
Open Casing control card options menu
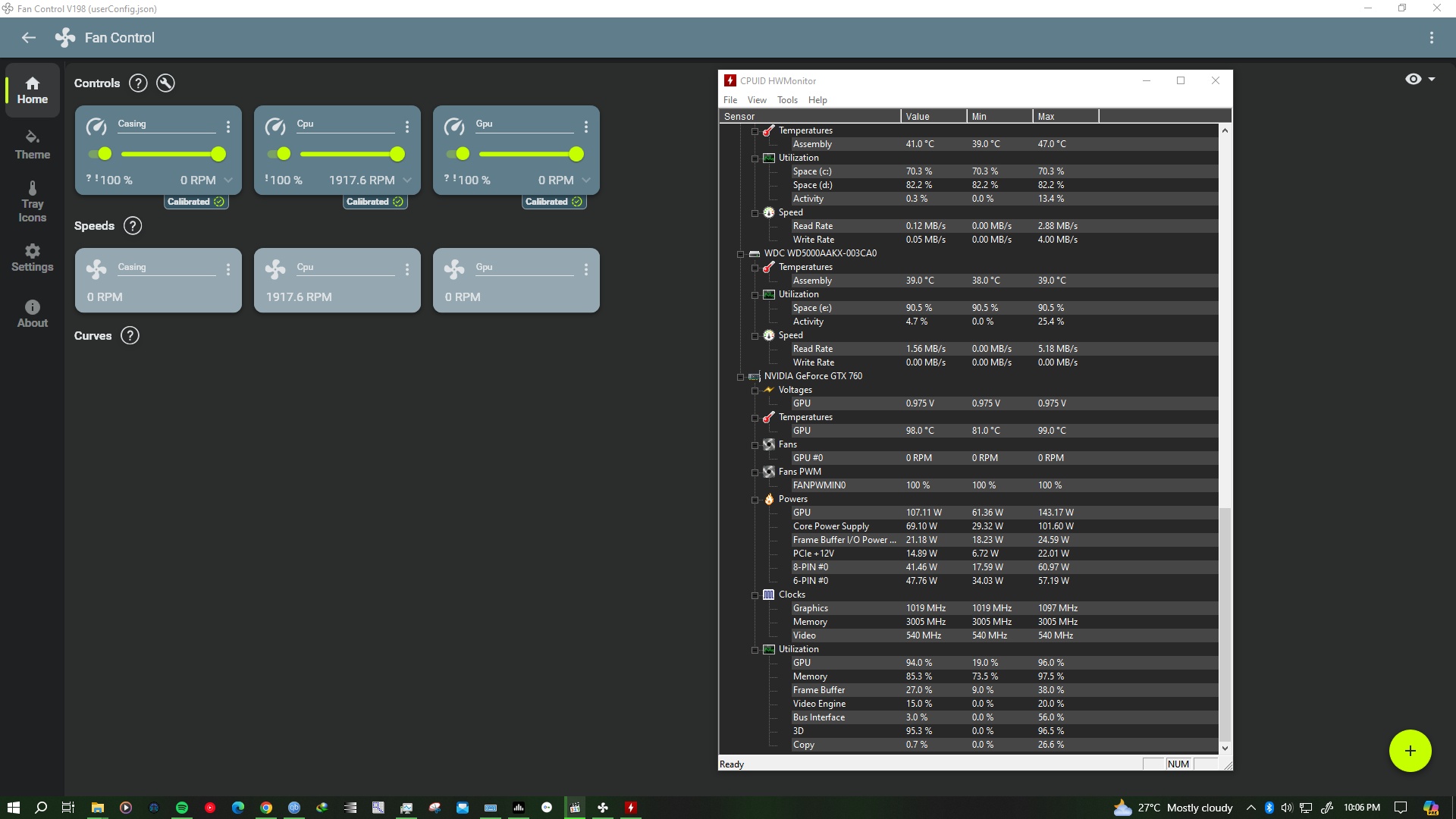coord(228,127)
